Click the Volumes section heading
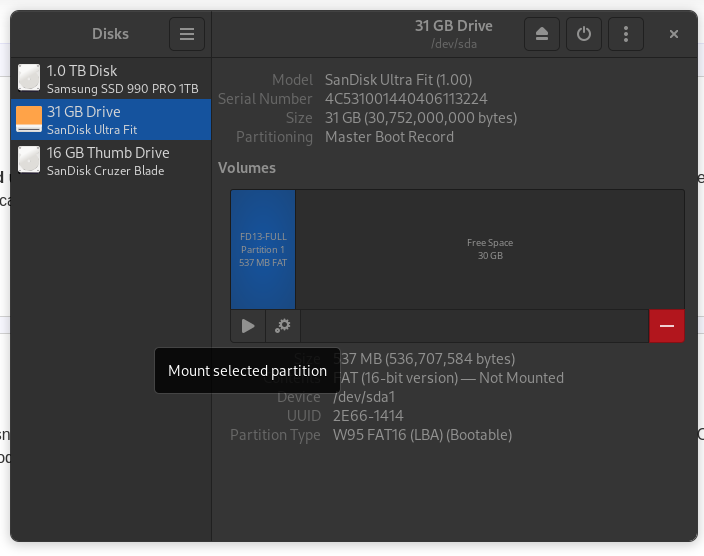The width and height of the screenshot is (704, 556). point(247,168)
